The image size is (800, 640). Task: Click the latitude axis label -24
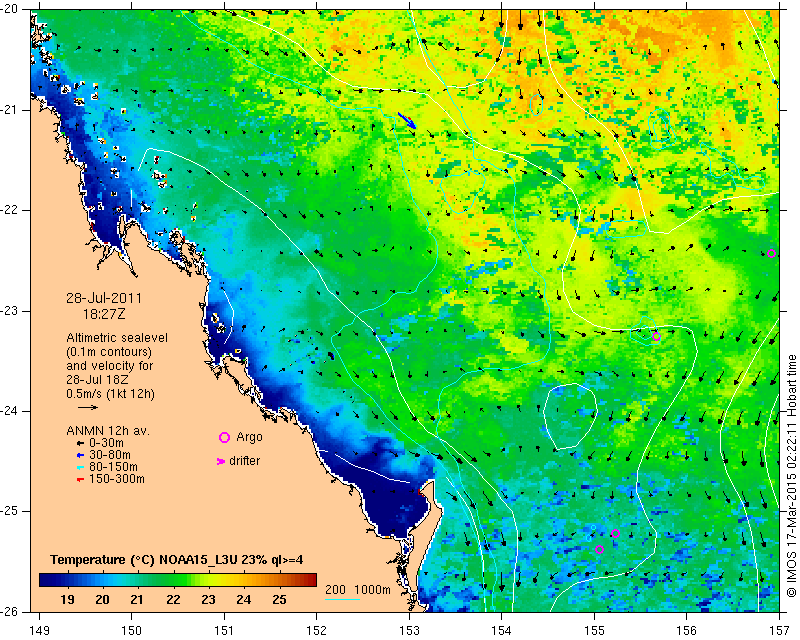10,411
